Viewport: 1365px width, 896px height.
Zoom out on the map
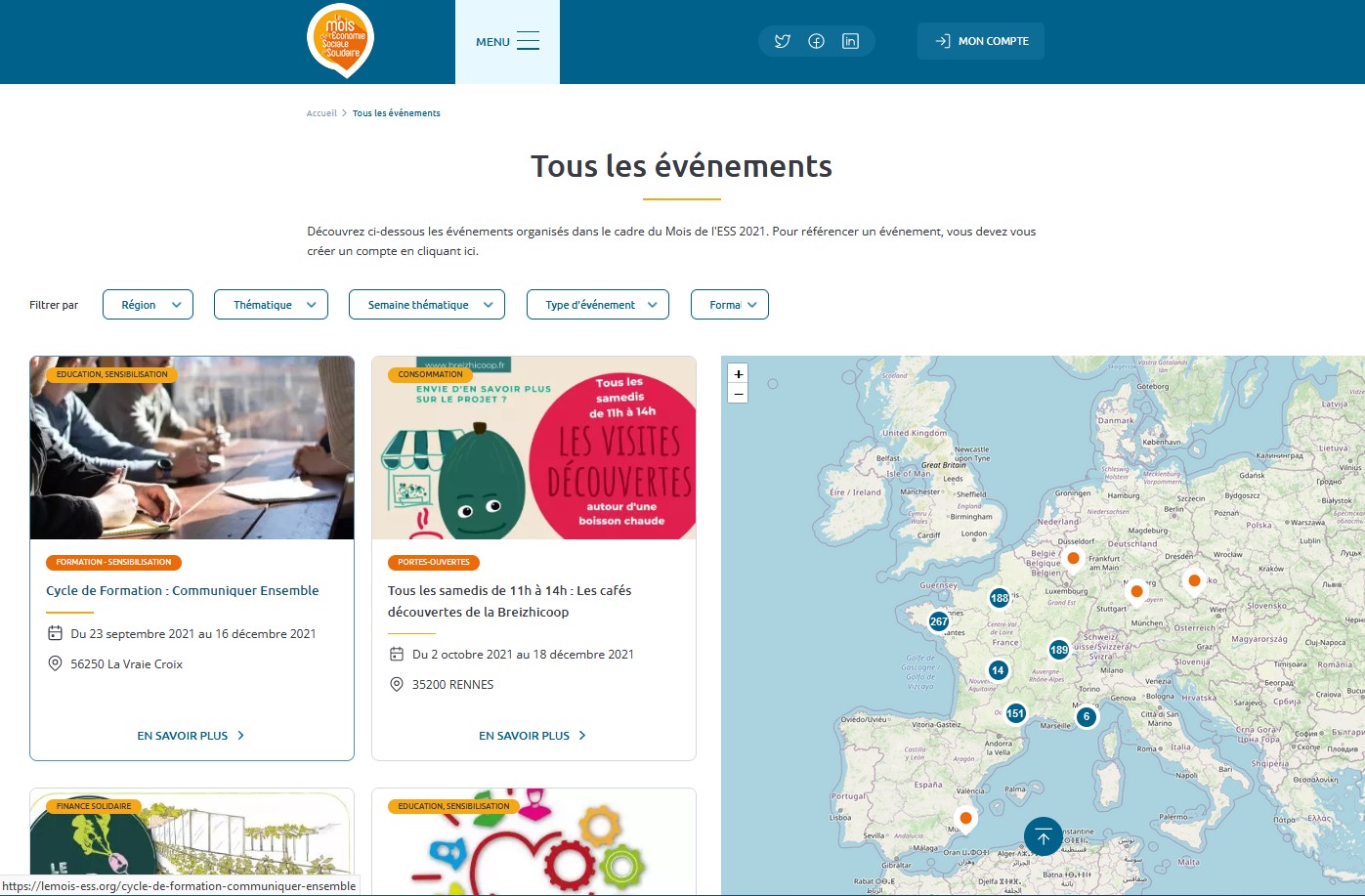coord(739,394)
